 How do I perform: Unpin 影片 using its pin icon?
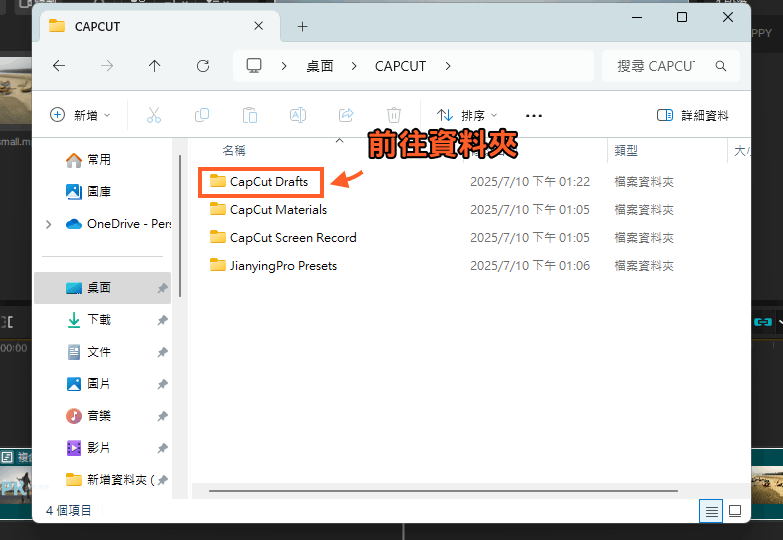[162, 448]
